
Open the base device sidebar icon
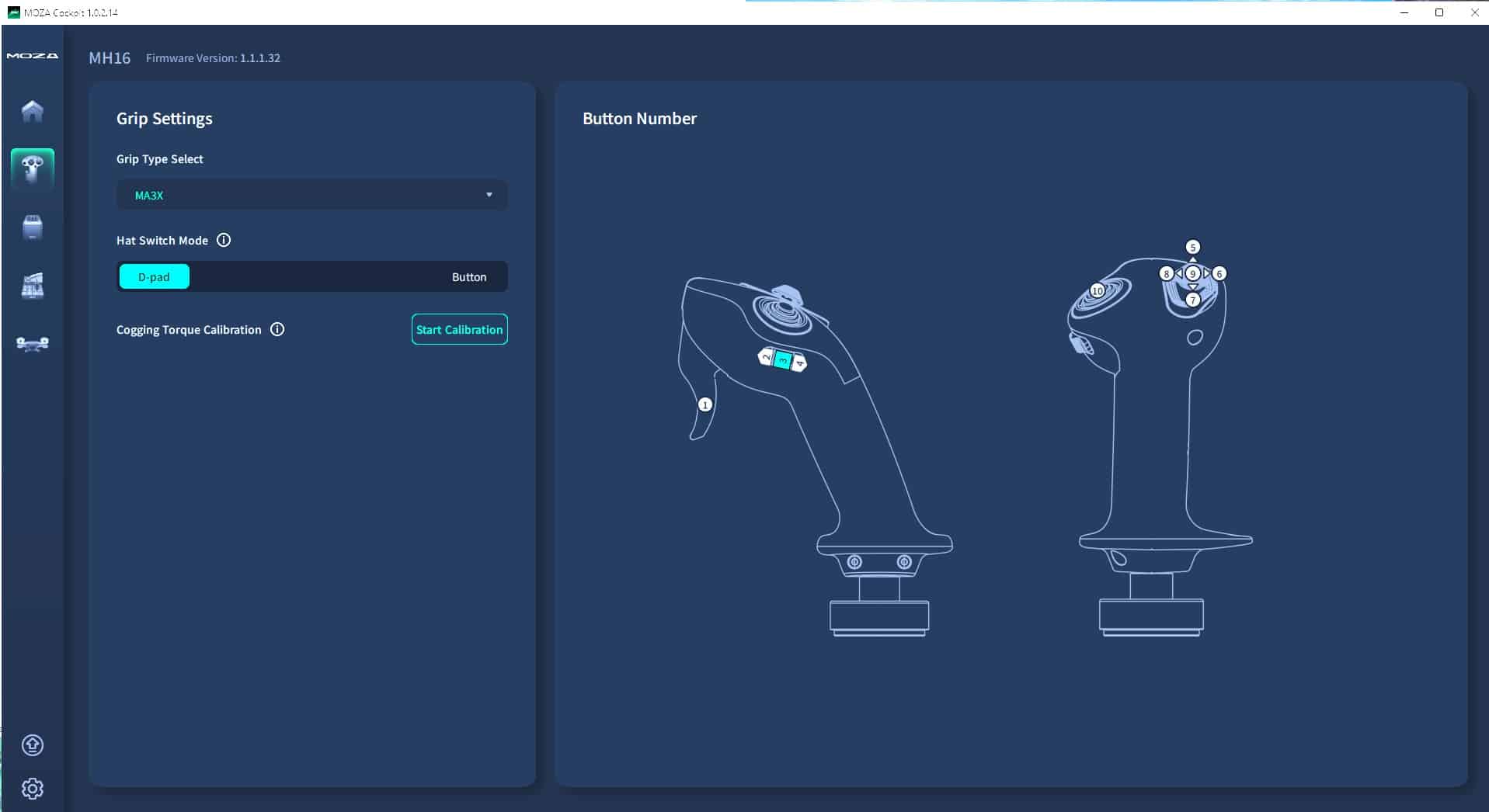click(32, 227)
